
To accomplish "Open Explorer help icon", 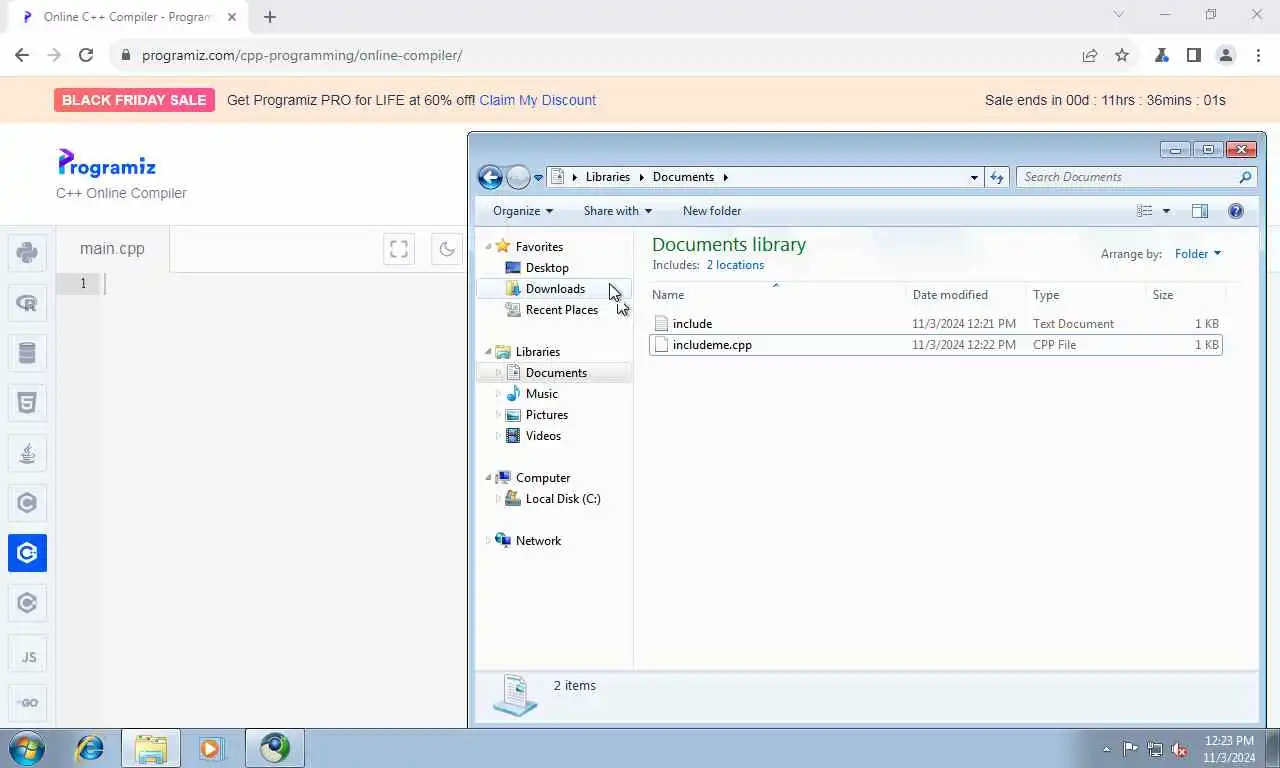I will coord(1236,211).
